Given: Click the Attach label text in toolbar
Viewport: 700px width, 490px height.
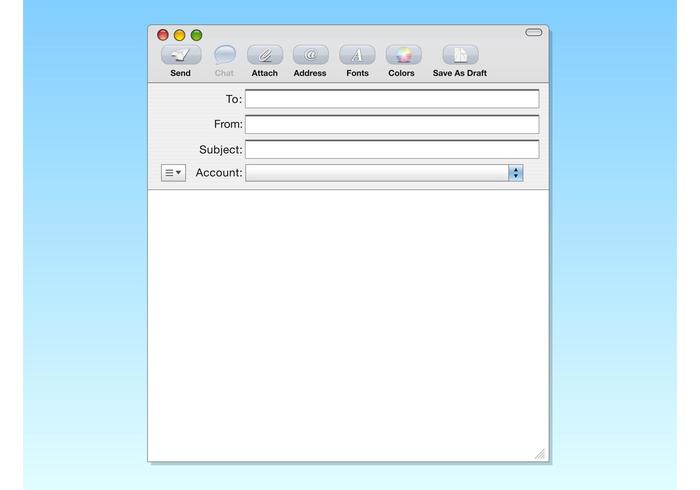Looking at the screenshot, I should pos(265,73).
